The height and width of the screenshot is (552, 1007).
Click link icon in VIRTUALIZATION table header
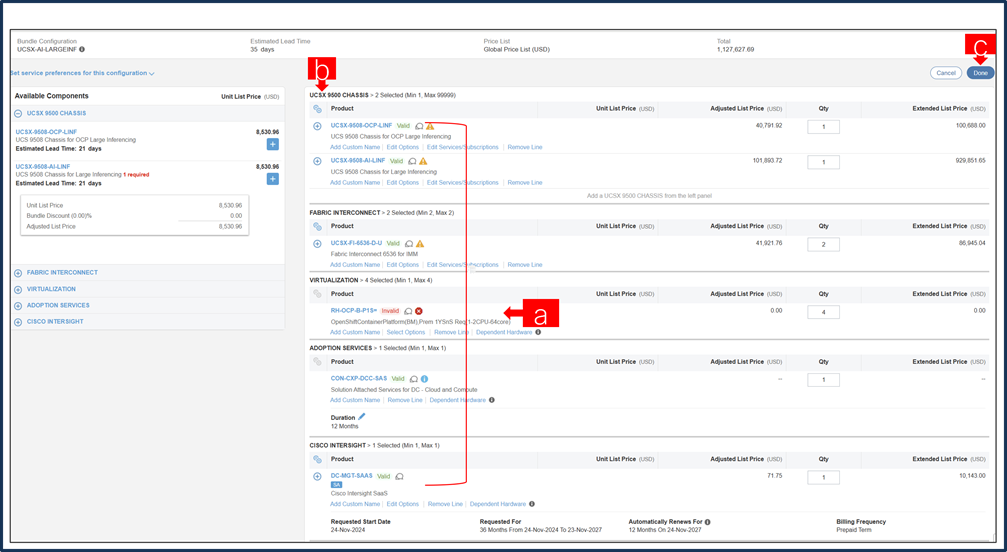point(317,294)
